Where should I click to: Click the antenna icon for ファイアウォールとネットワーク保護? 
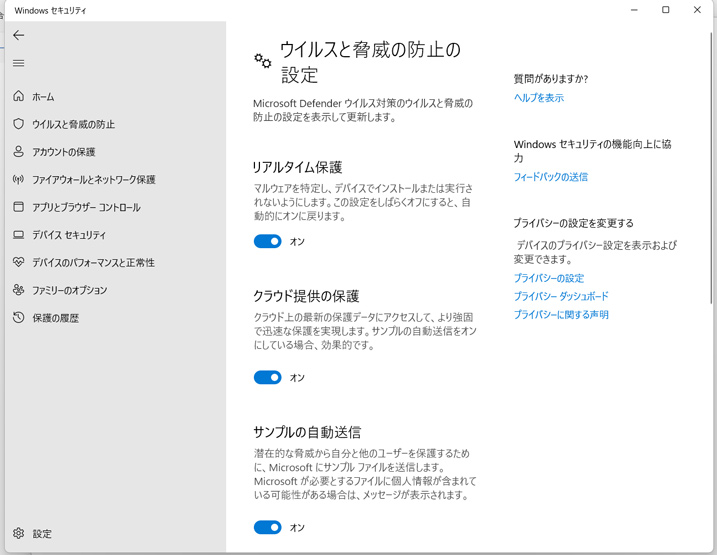click(18, 179)
